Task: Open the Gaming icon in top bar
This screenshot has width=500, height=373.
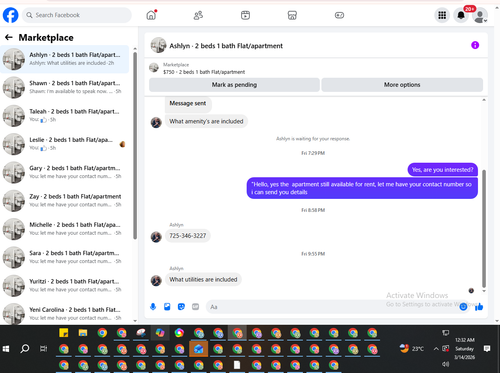Action: point(339,15)
